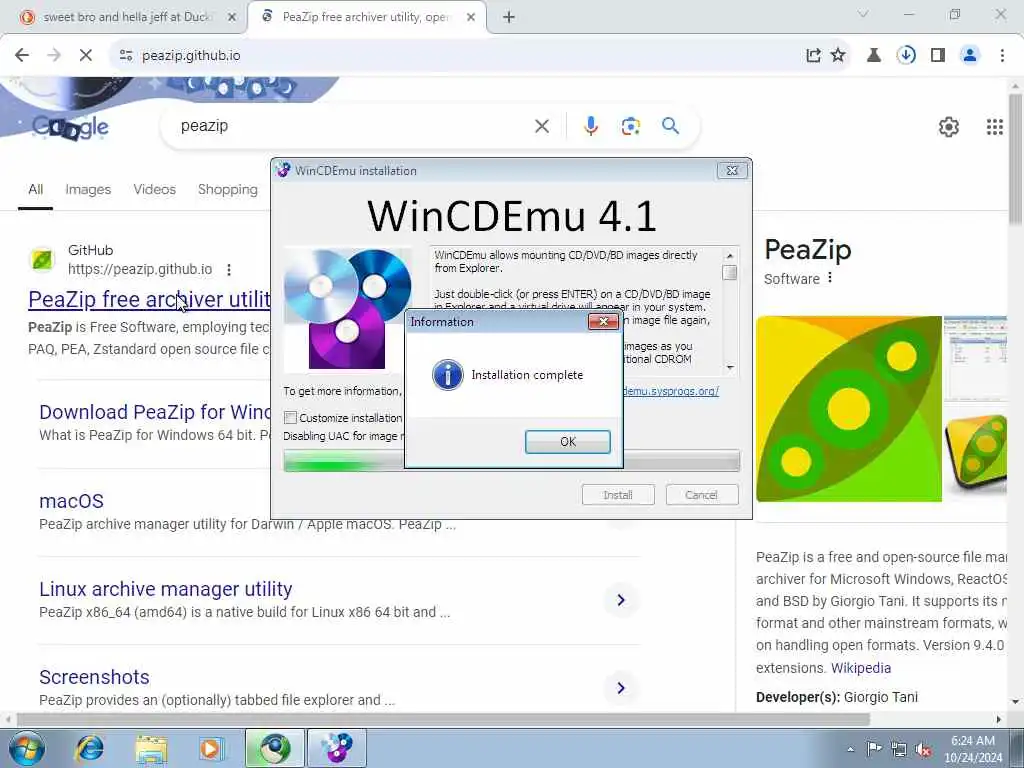Click the vertical page scrollbar
This screenshot has width=1024, height=768.
[x=1016, y=160]
